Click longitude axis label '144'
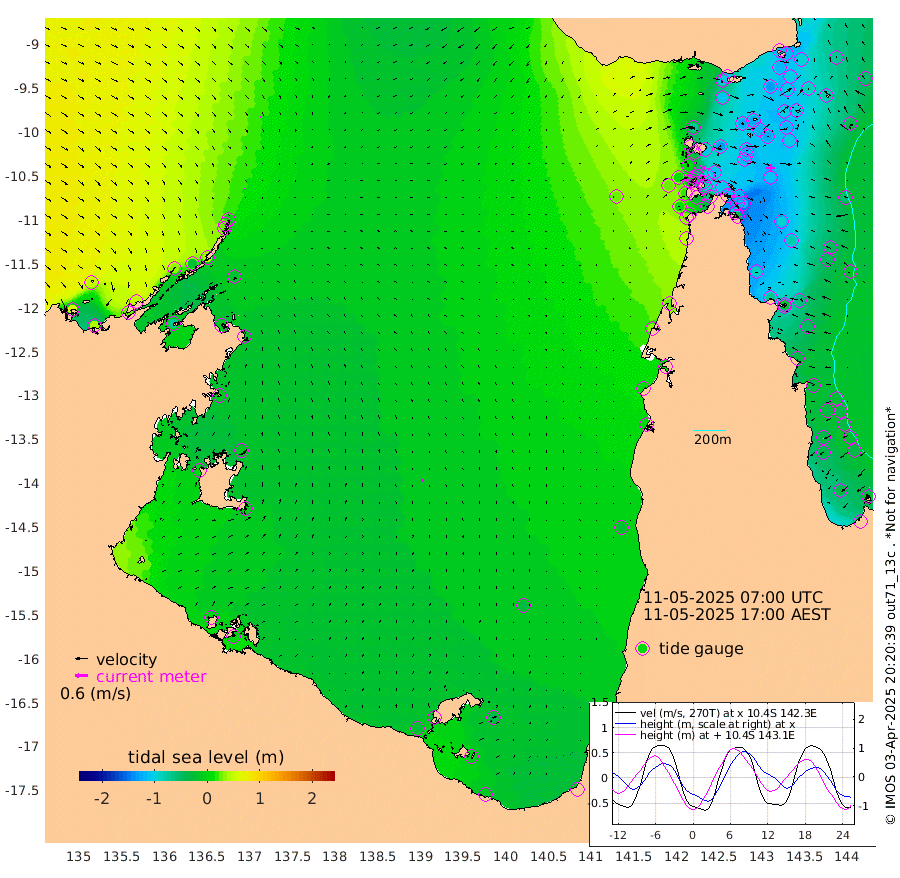The height and width of the screenshot is (878, 900). coord(847,857)
